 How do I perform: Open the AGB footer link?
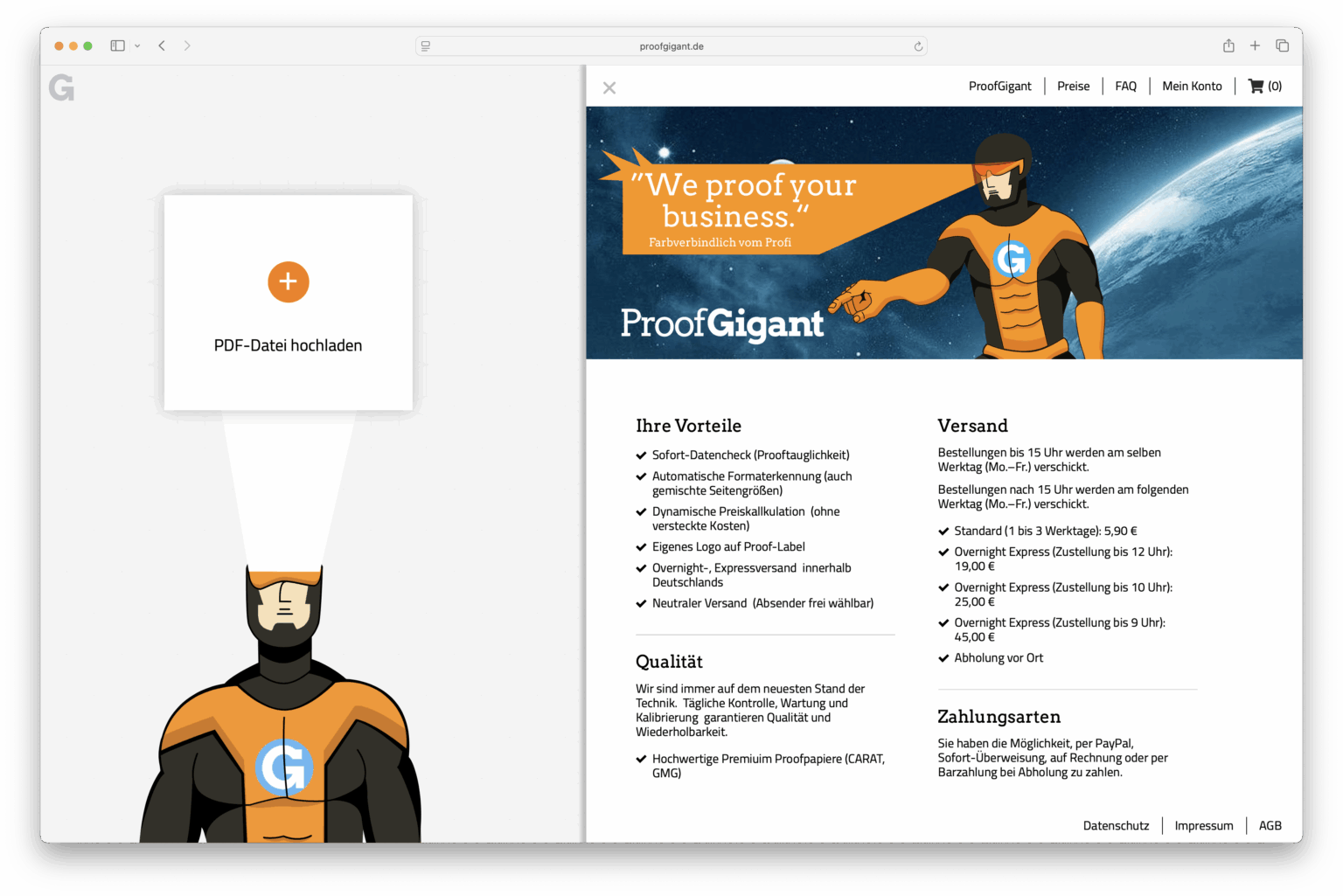1270,825
